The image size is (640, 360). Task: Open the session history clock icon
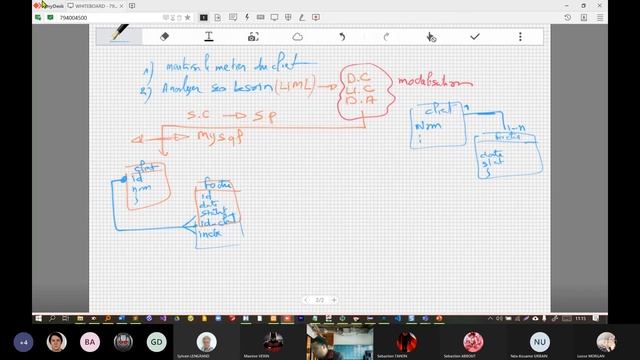point(567,17)
